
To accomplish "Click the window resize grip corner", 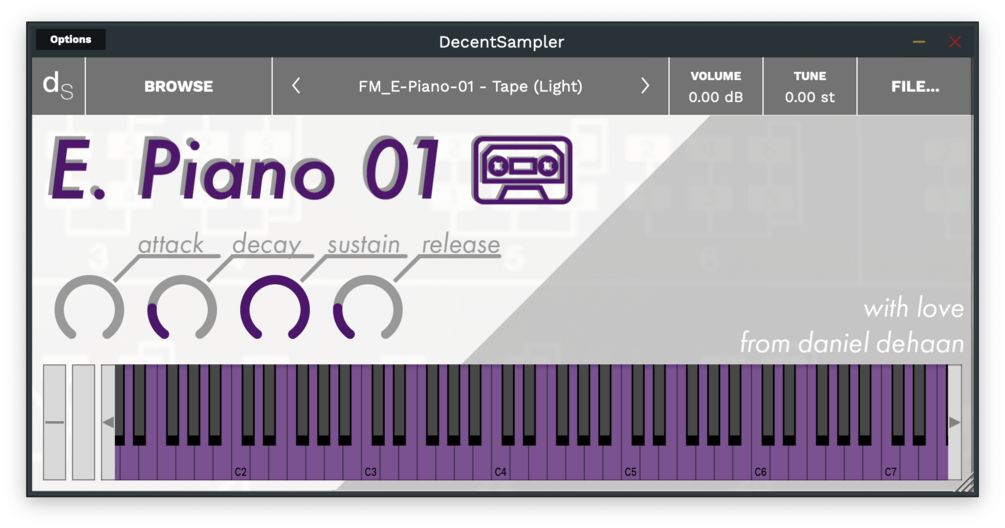I will pyautogui.click(x=964, y=483).
